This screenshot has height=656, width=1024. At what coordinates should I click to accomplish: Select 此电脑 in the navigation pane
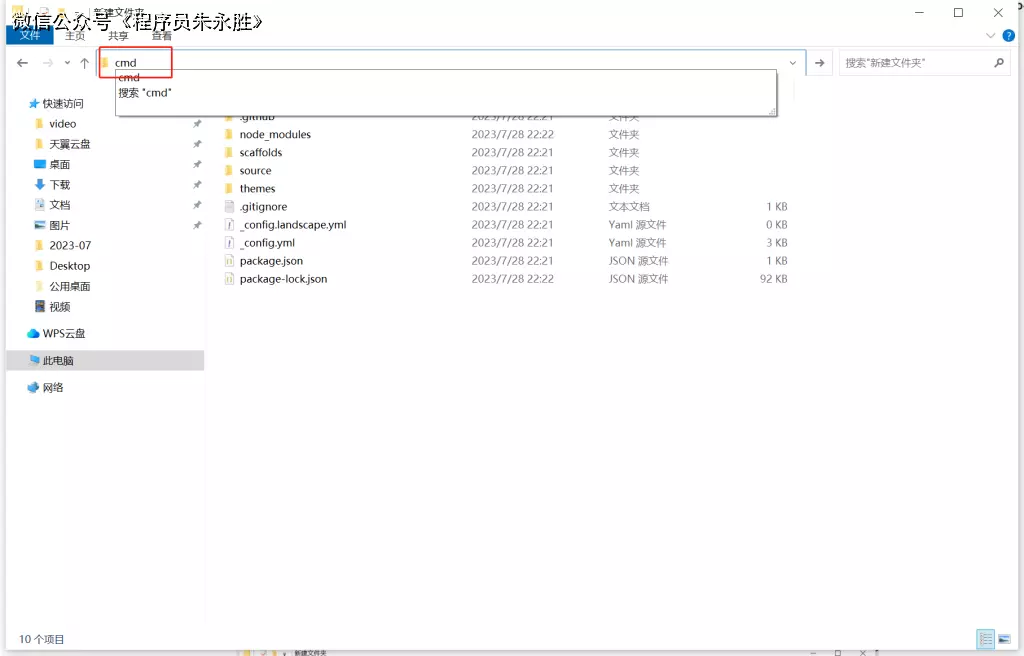pos(58,361)
